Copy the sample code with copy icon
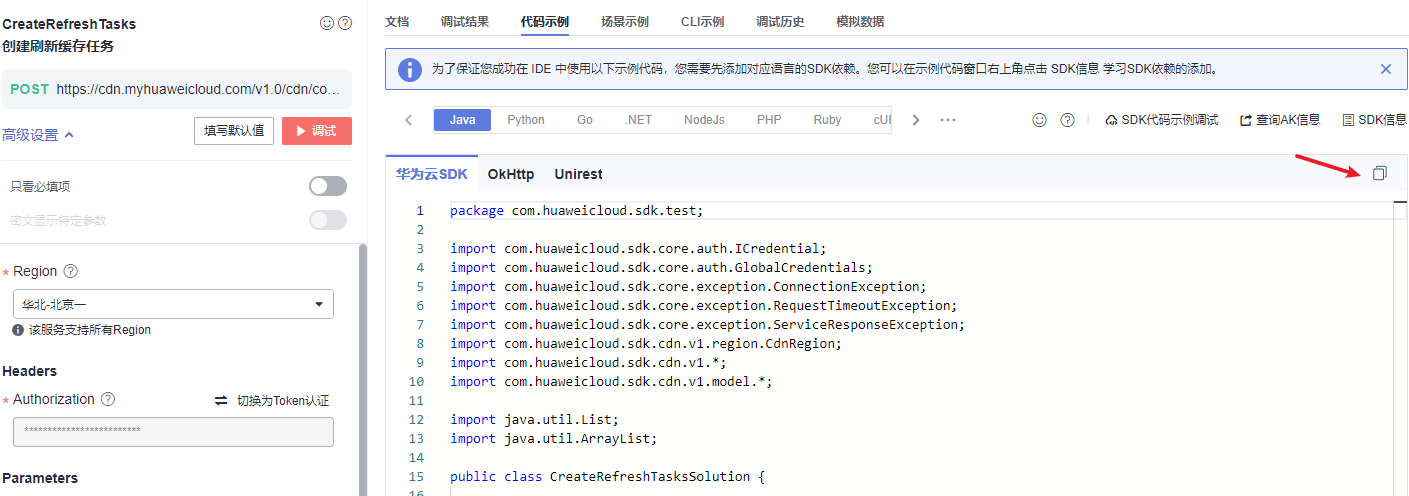Image resolution: width=1409 pixels, height=496 pixels. [x=1379, y=174]
